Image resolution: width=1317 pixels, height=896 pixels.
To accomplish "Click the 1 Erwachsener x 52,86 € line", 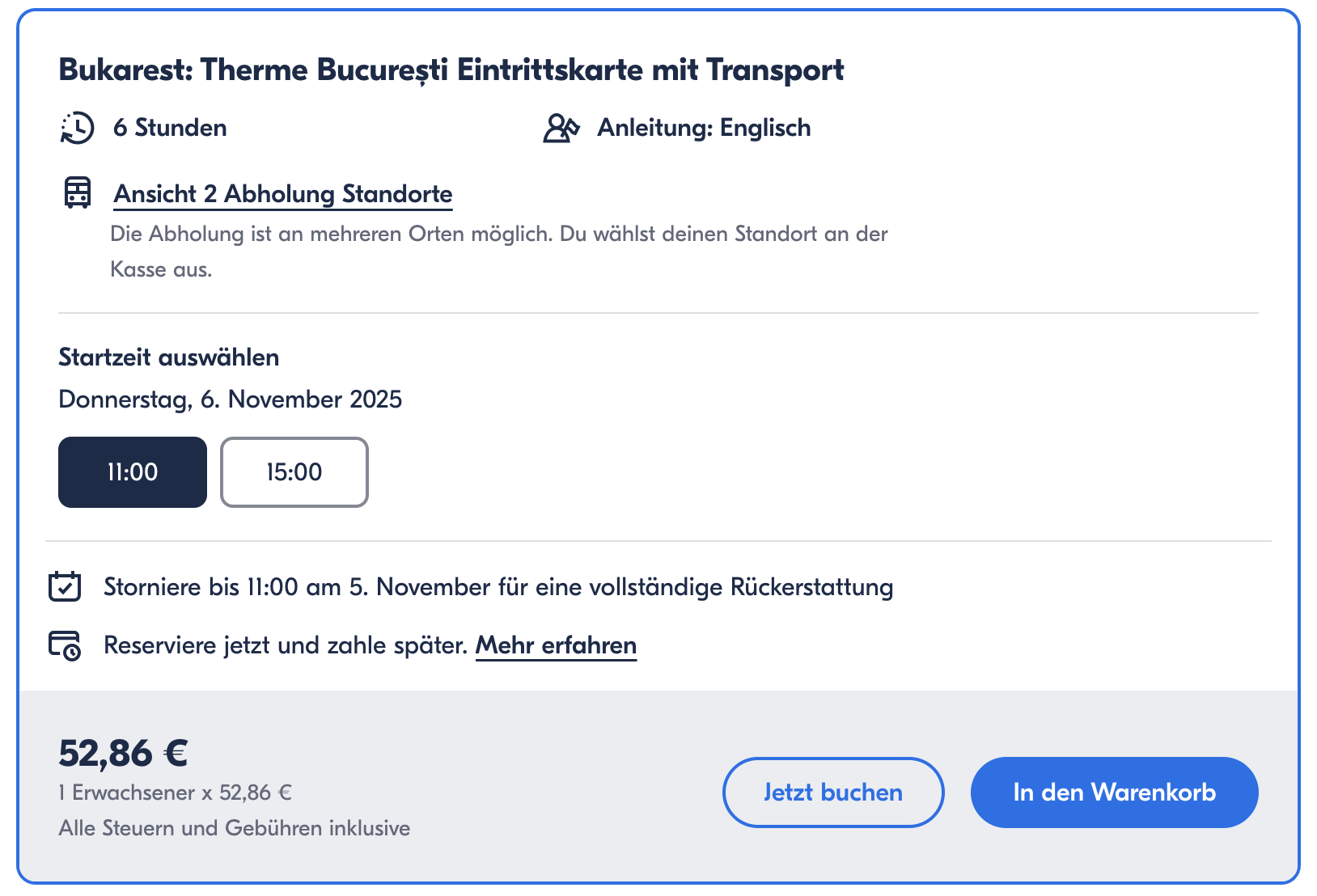I will click(175, 792).
